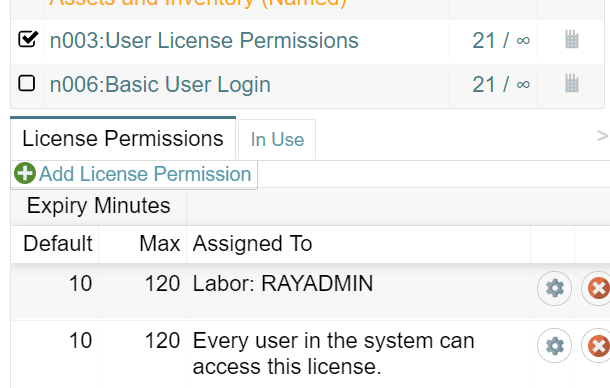Viewport: 610px width, 388px height.
Task: Select the Every user in the system text
Action: point(333,353)
